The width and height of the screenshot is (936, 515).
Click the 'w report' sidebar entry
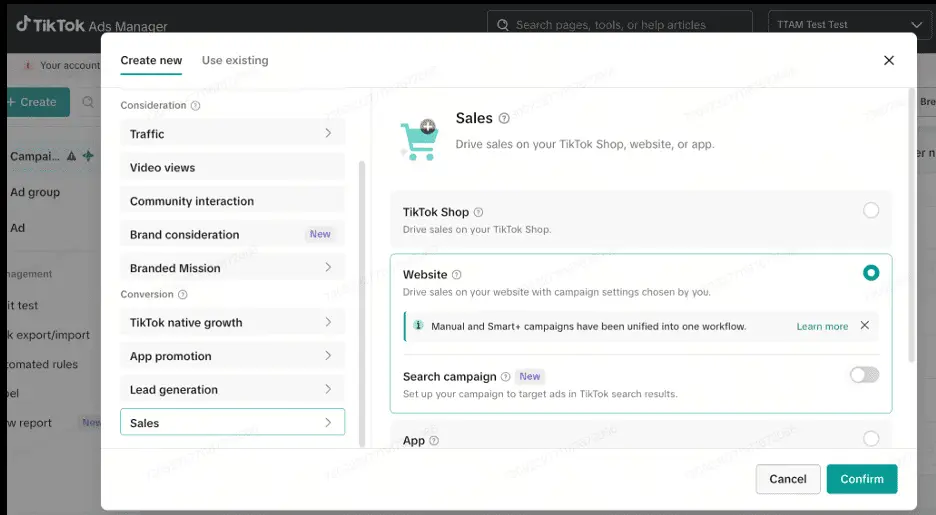tap(30, 423)
